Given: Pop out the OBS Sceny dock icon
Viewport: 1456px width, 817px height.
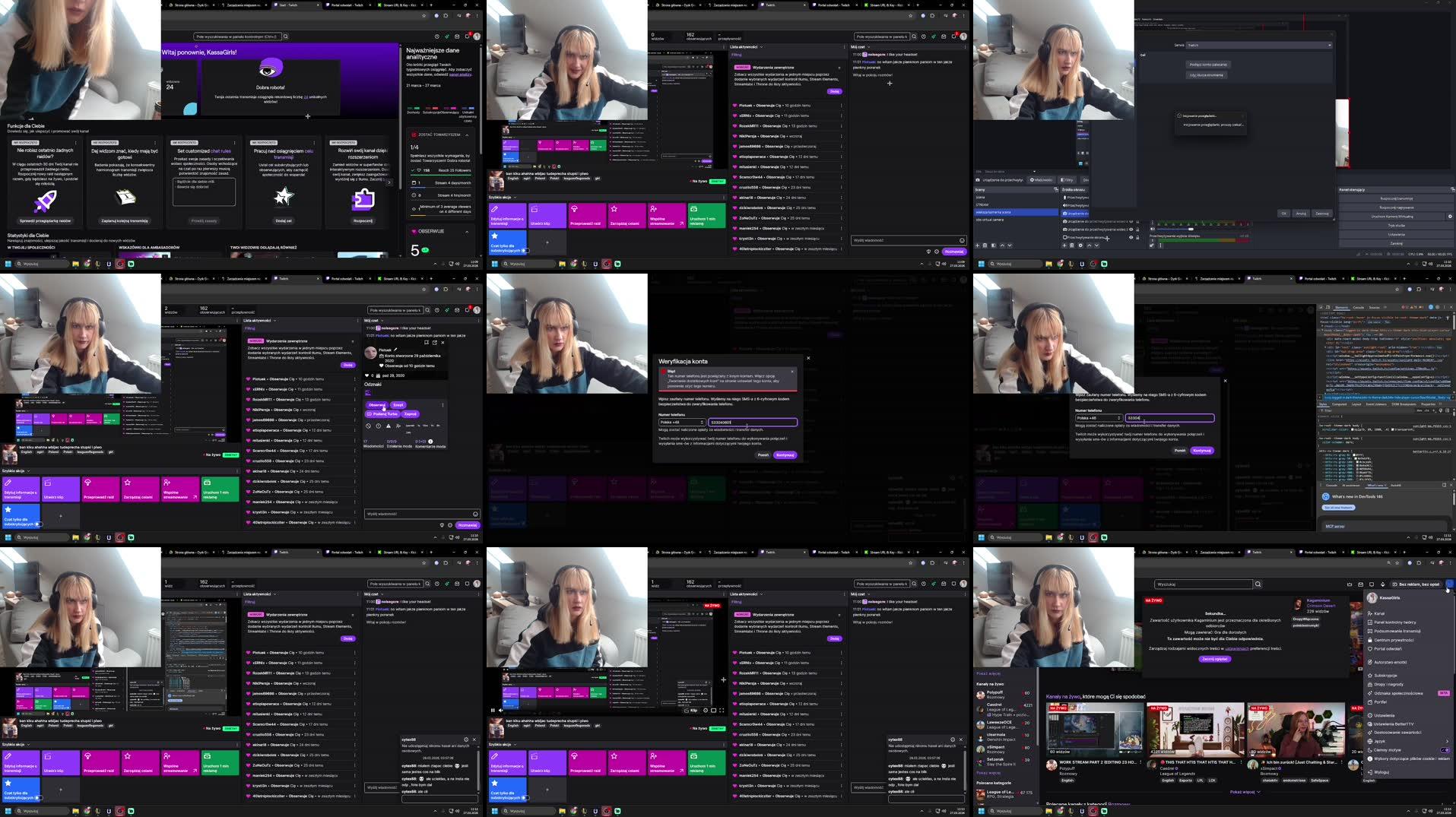Looking at the screenshot, I should point(1055,189).
